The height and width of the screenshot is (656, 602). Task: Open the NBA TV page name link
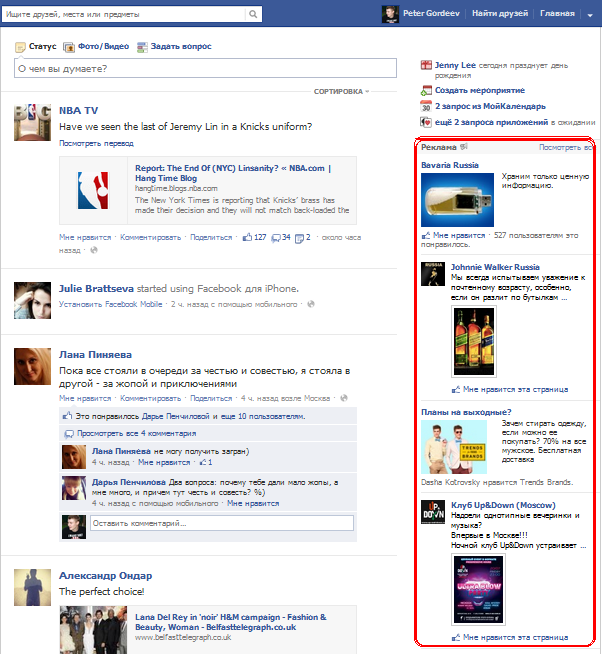78,111
